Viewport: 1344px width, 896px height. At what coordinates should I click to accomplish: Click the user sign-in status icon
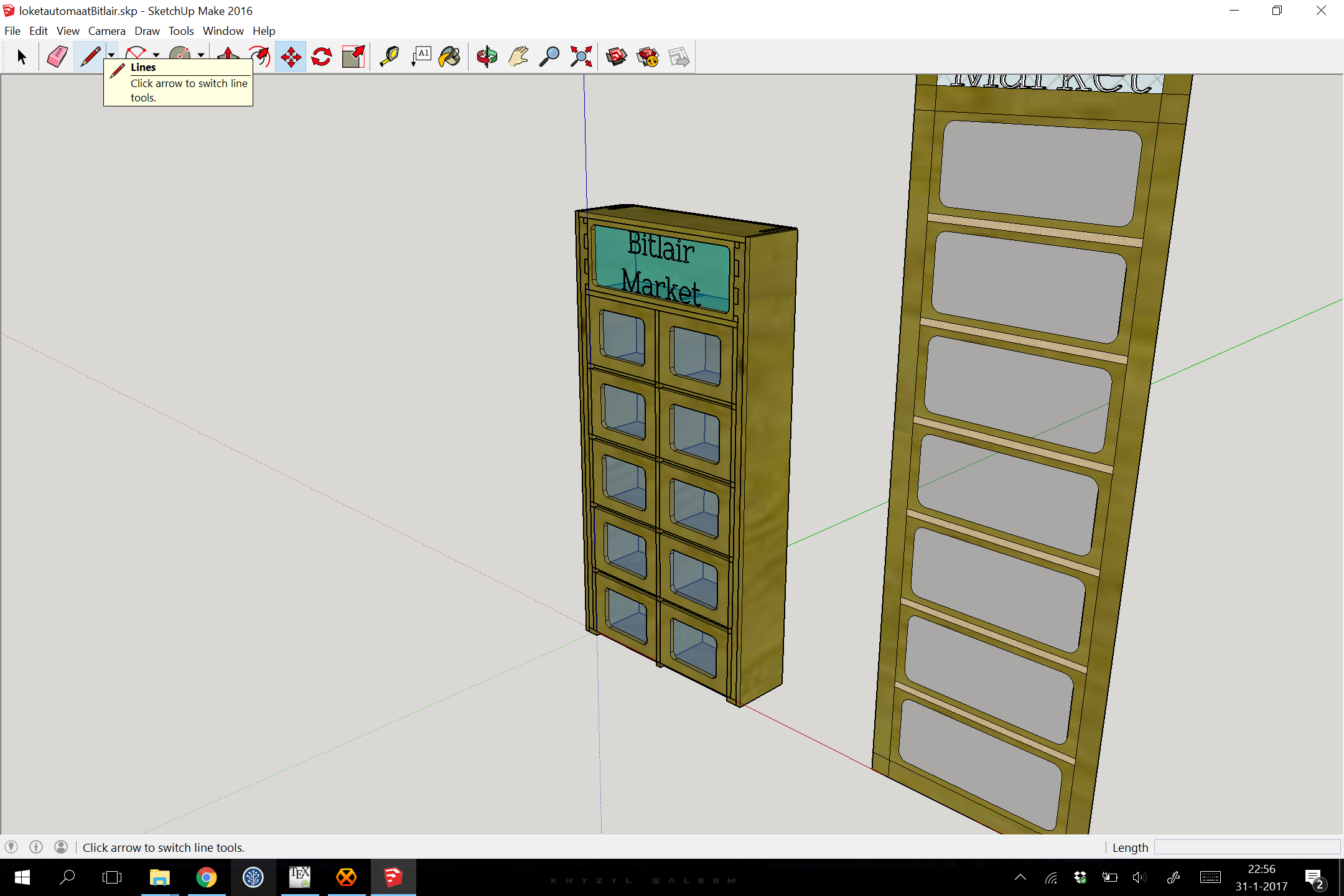(61, 847)
